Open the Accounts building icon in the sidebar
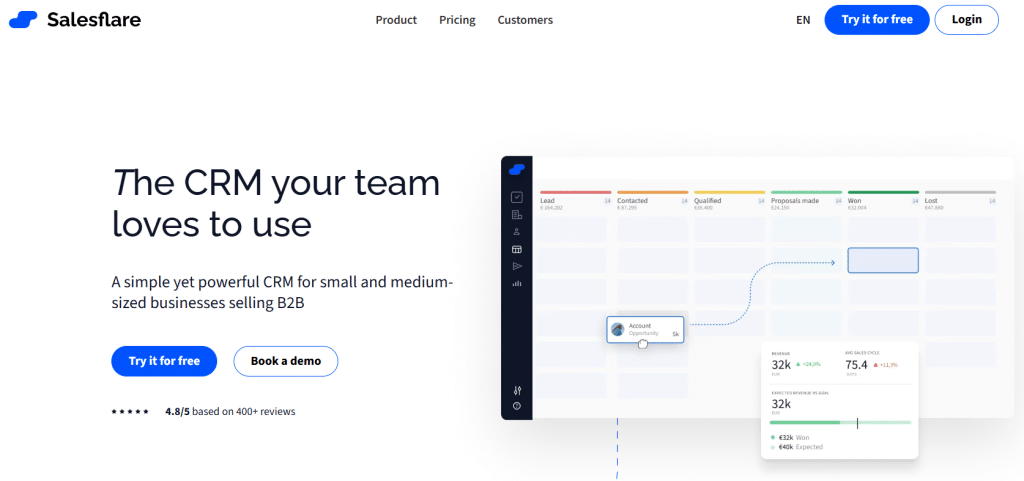Viewport: 1024px width, 481px height. point(517,214)
